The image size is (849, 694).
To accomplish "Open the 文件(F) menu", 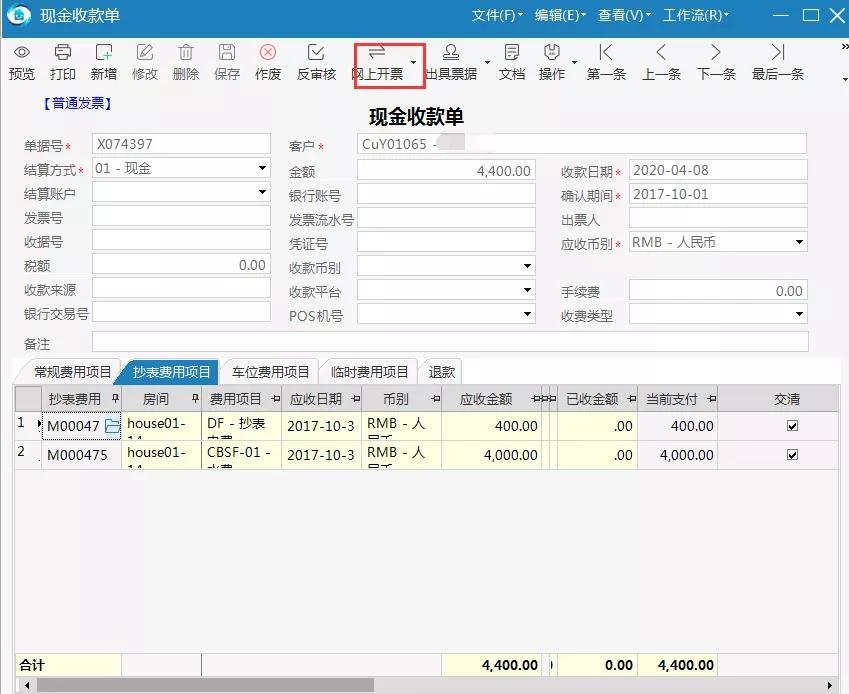I will click(497, 15).
